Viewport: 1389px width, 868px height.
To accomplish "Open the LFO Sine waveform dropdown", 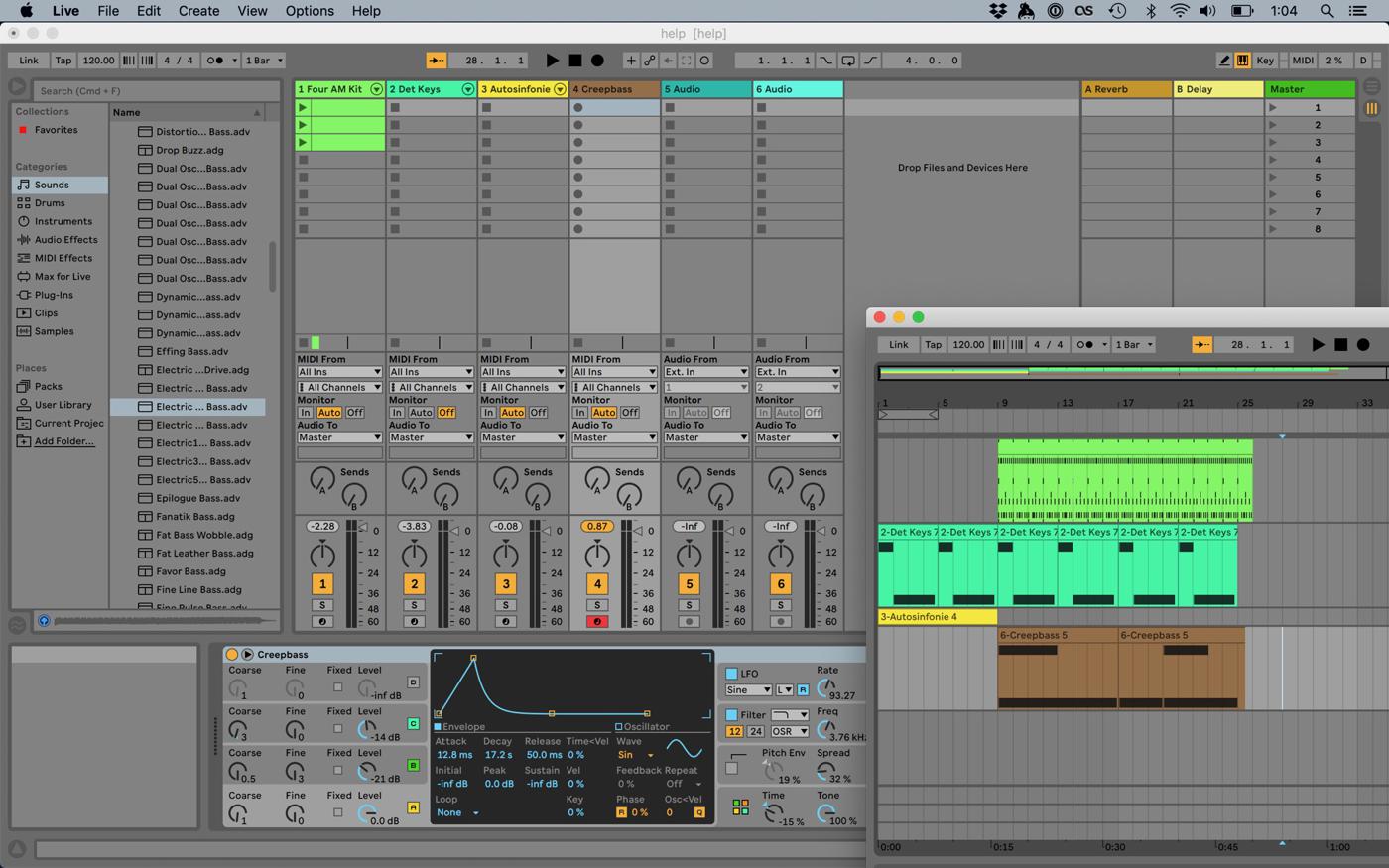I will click(x=748, y=689).
